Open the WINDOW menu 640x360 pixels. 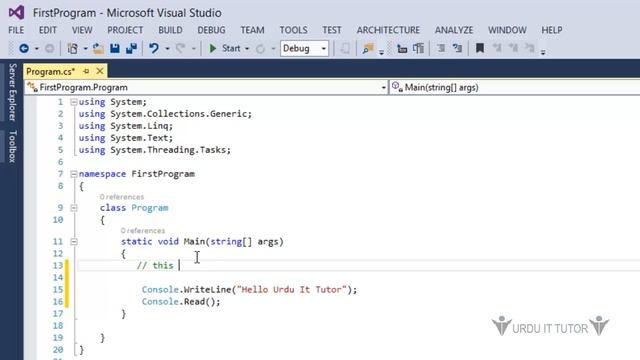tap(507, 30)
